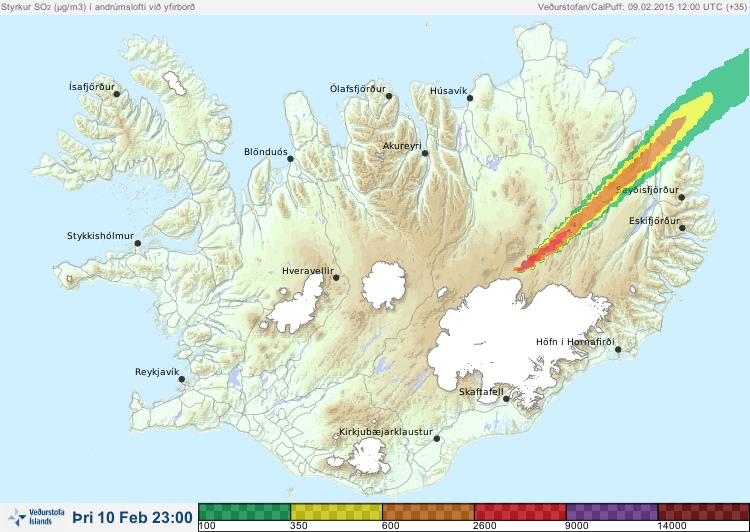The image size is (750, 532).
Task: Click the 14000 legend value
Action: (x=672, y=526)
